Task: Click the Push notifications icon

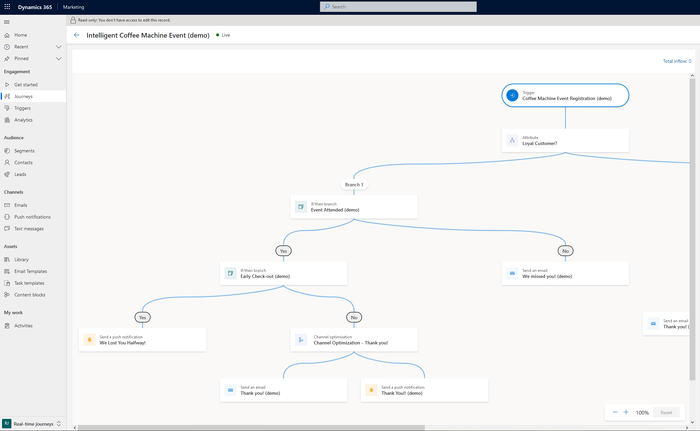Action: (x=7, y=217)
